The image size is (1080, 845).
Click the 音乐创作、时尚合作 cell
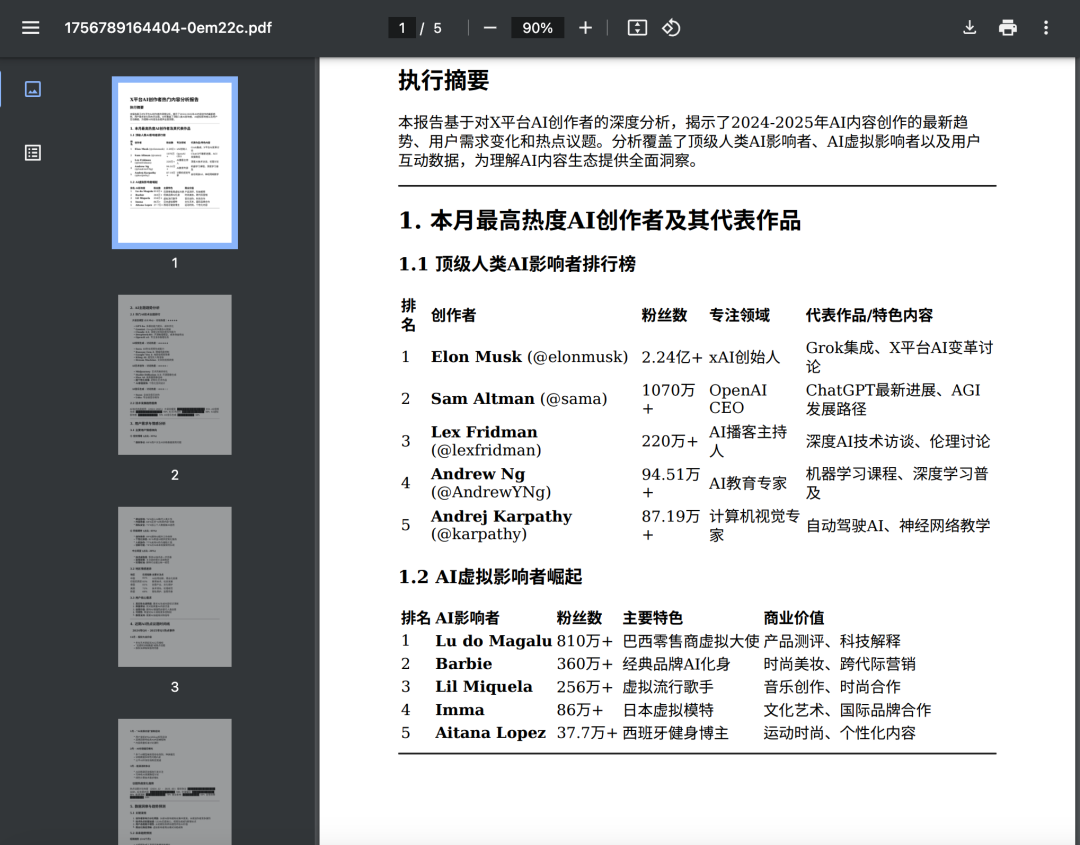point(831,687)
